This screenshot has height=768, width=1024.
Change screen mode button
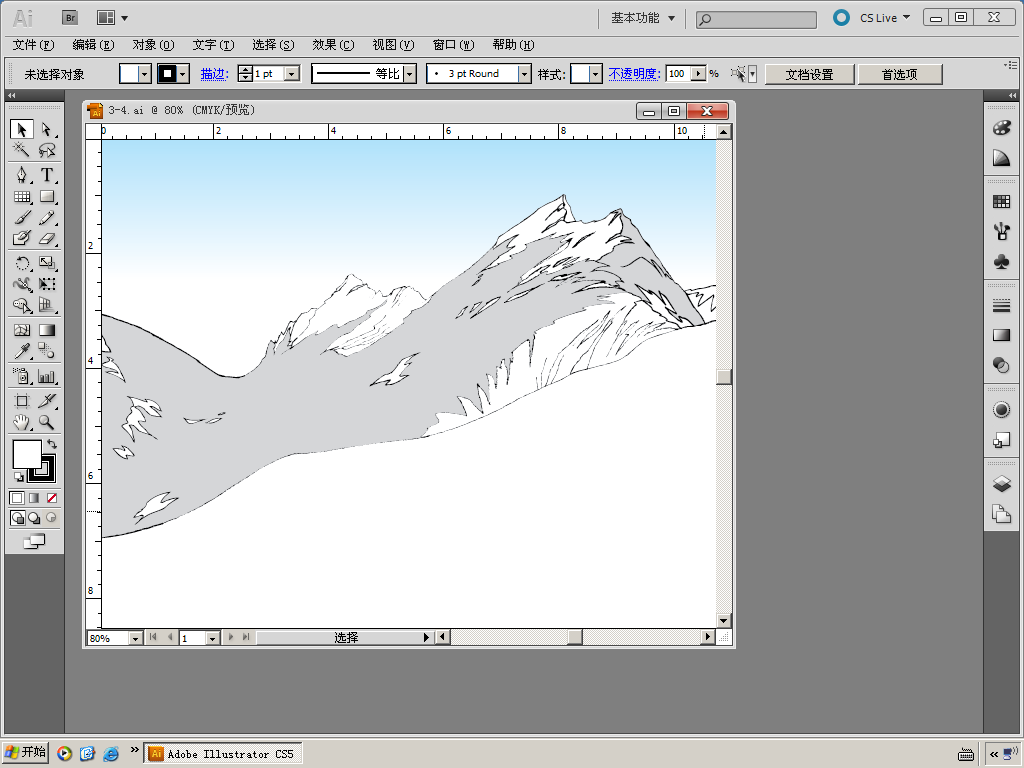[34, 541]
